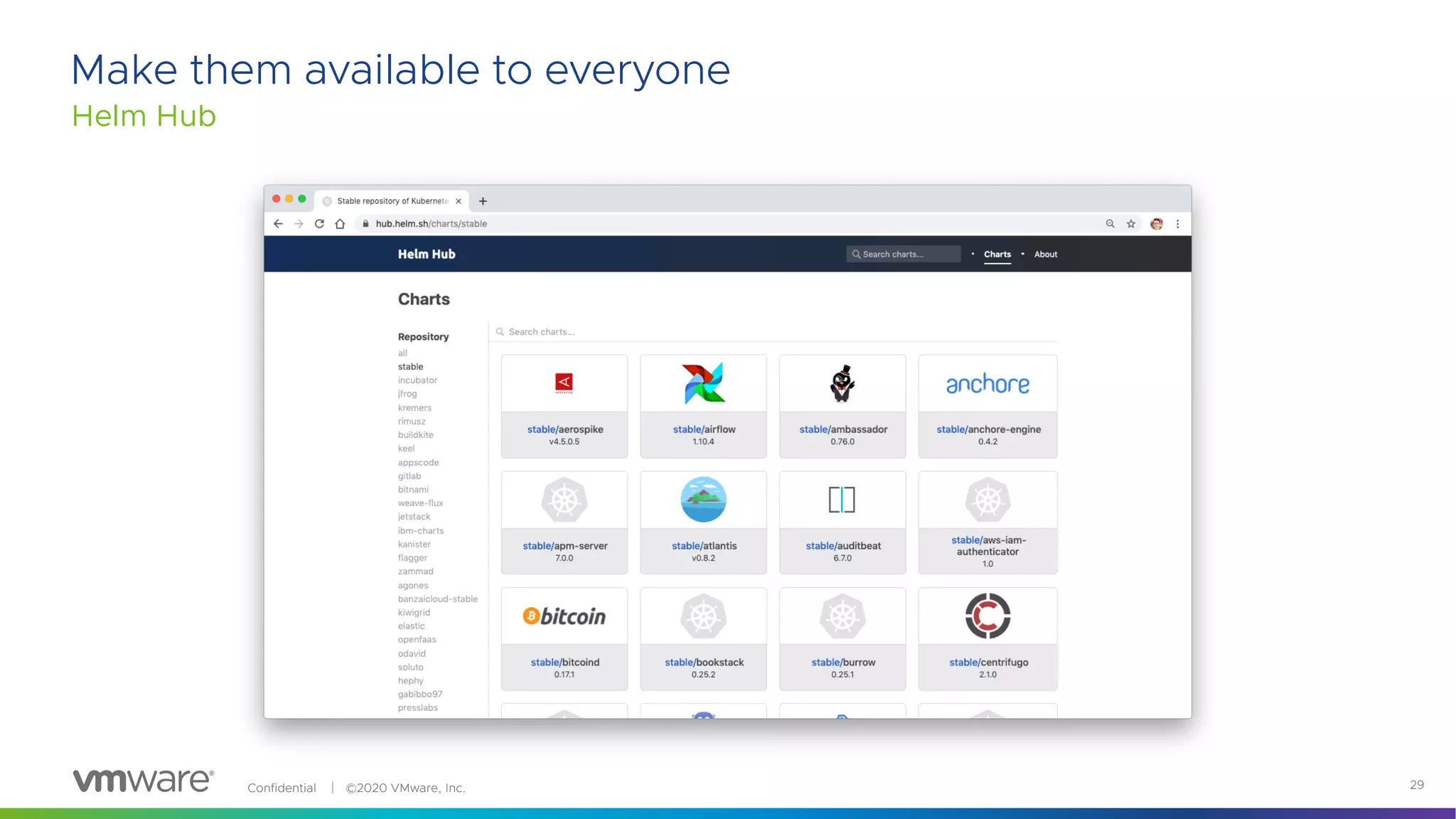Click the apm-server helm wheel icon
The width and height of the screenshot is (1456, 819).
(564, 500)
